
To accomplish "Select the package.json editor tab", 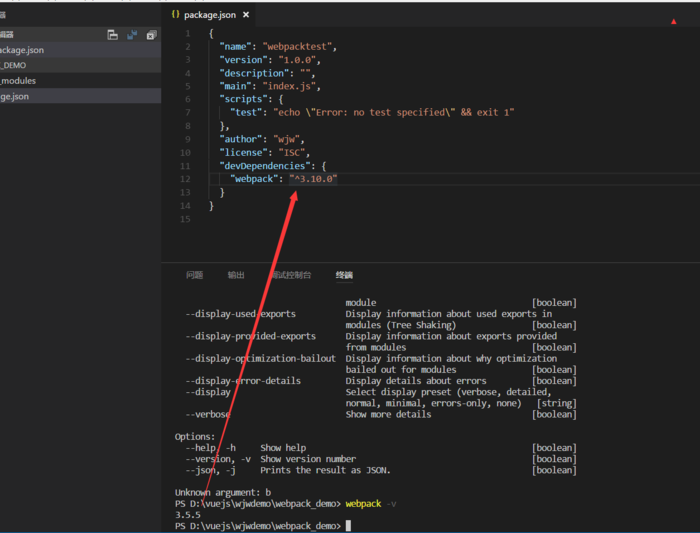I will tap(210, 15).
